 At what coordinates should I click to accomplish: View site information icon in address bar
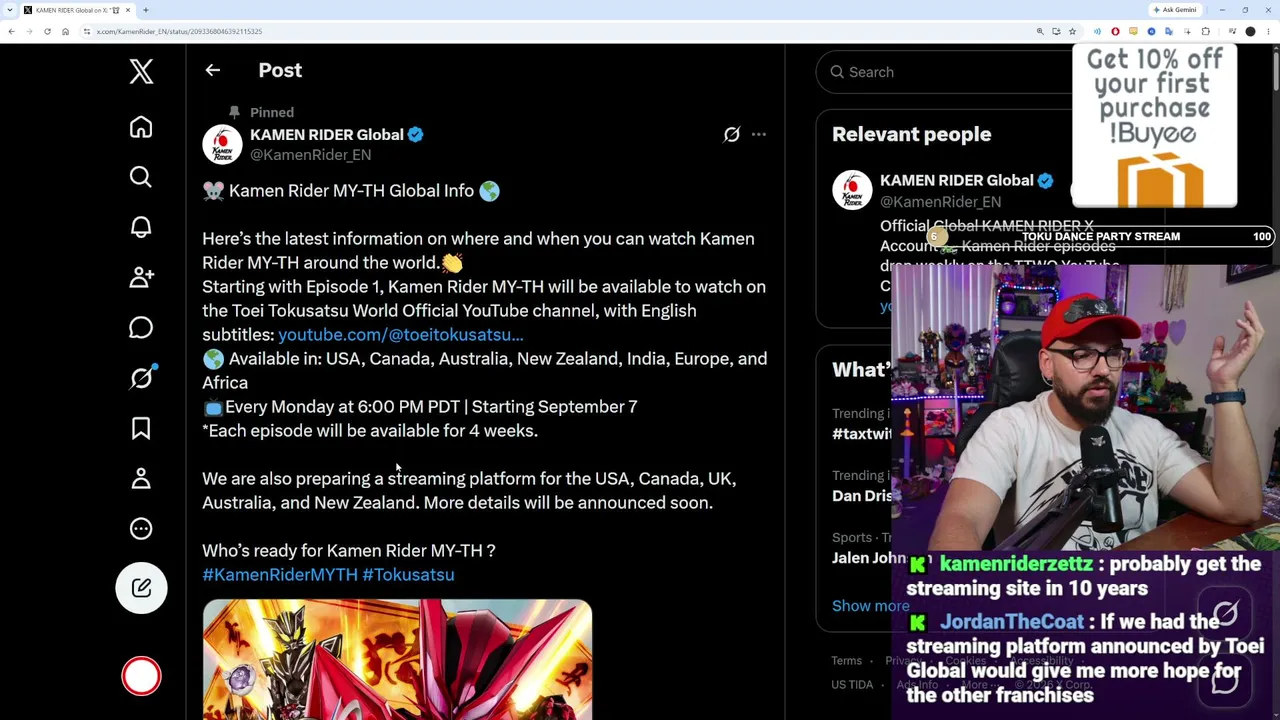pyautogui.click(x=87, y=32)
